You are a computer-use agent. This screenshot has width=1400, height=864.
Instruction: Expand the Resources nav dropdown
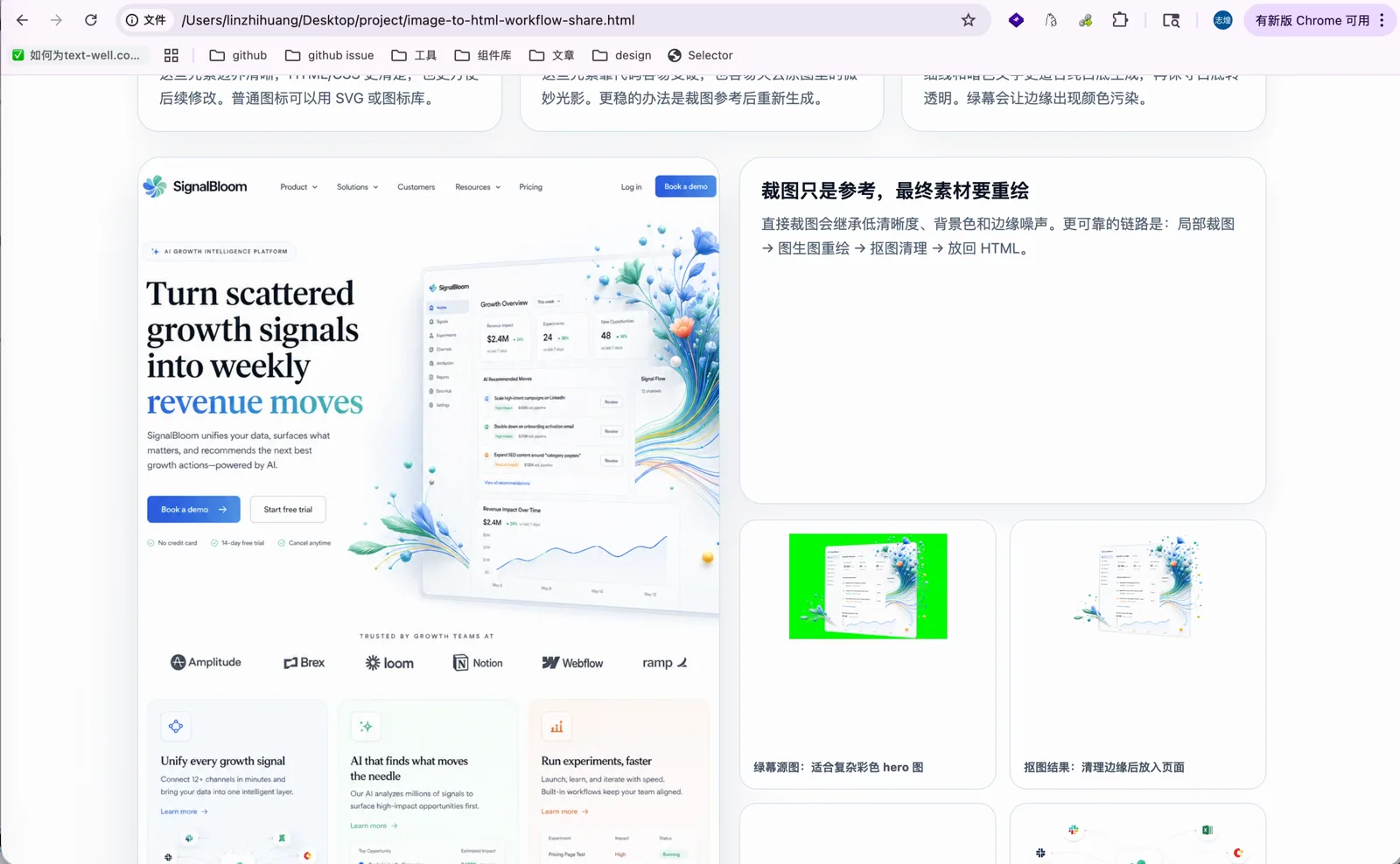click(x=478, y=187)
